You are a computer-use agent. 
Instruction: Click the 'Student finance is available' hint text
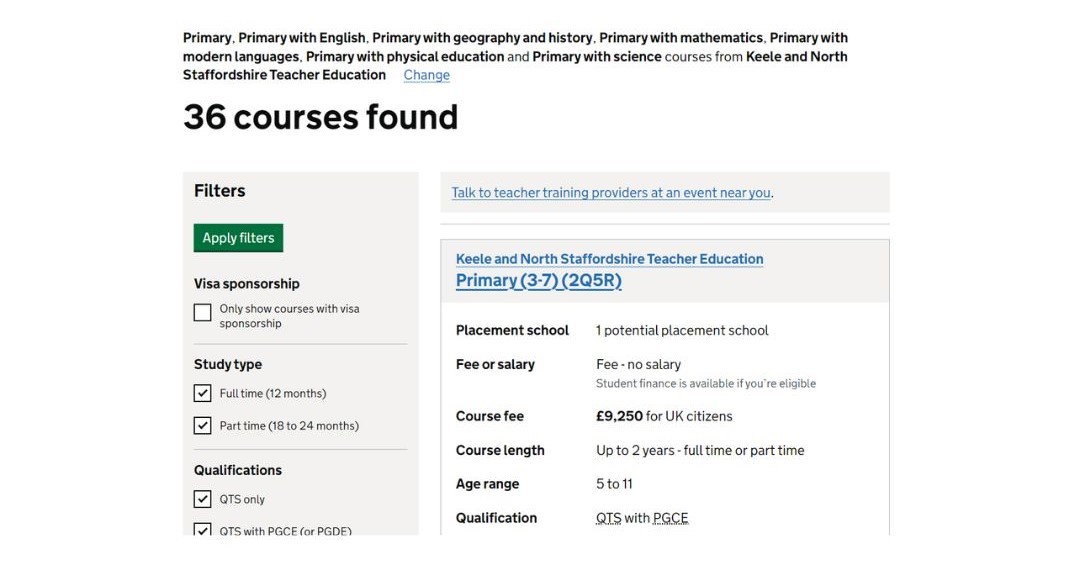click(705, 384)
